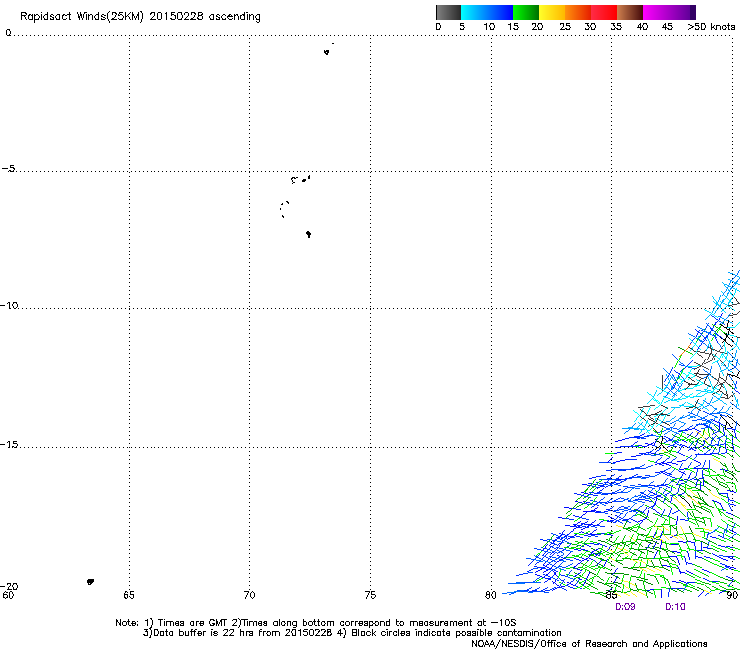Viewport: 740px width, 650px height.
Task: Click the '-20' latitude axis label
Action: [9, 586]
